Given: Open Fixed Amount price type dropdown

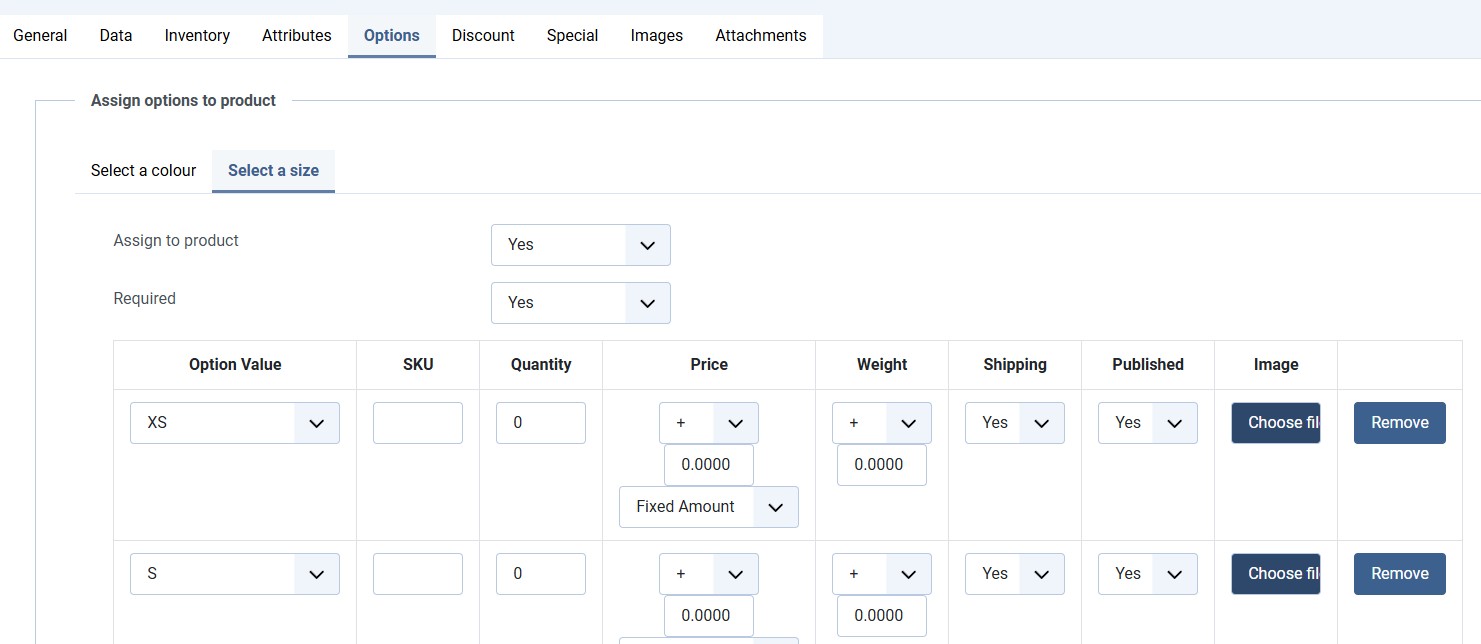Looking at the screenshot, I should (x=708, y=507).
